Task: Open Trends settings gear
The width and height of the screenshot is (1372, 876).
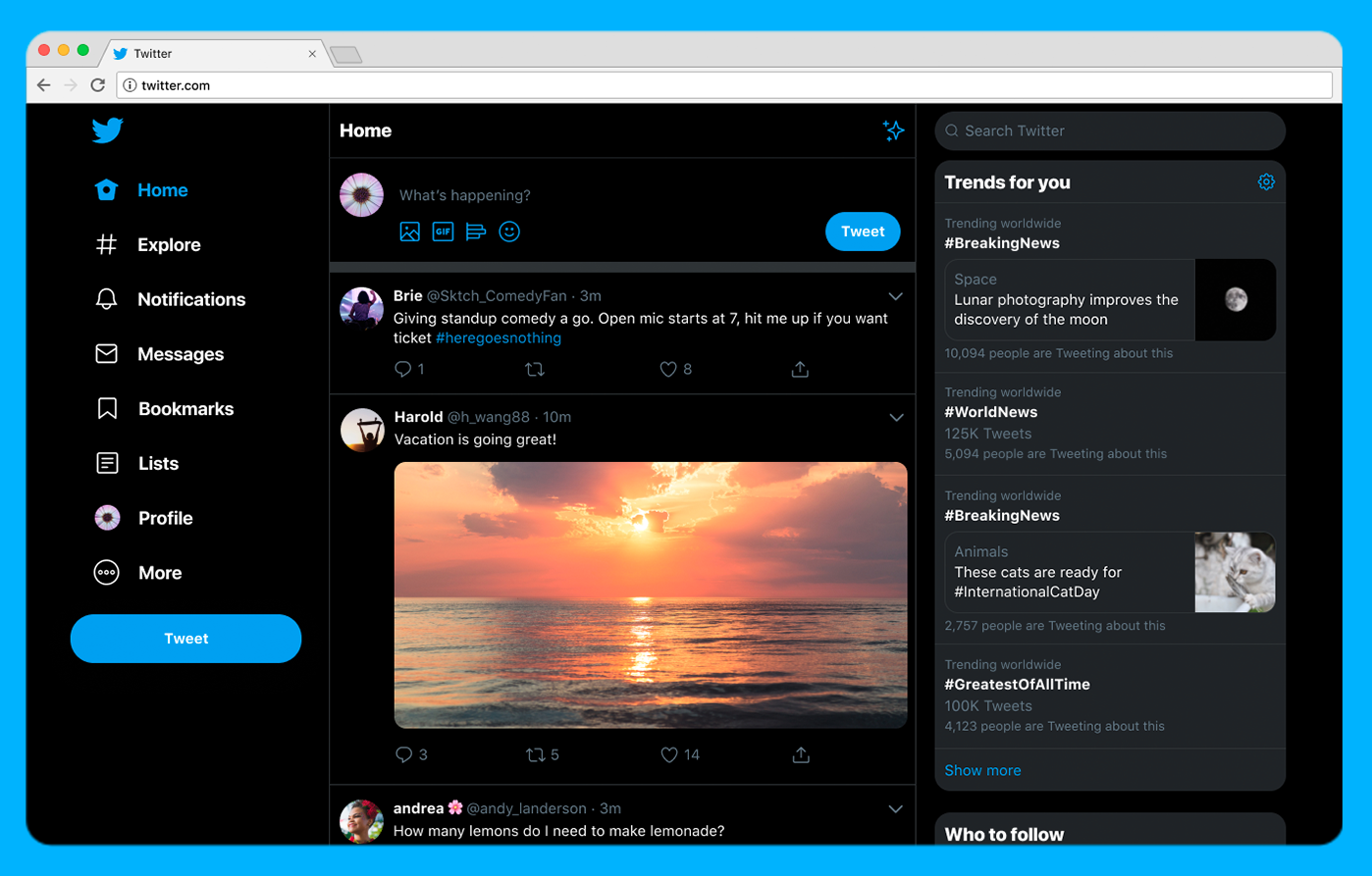Action: 1266,181
